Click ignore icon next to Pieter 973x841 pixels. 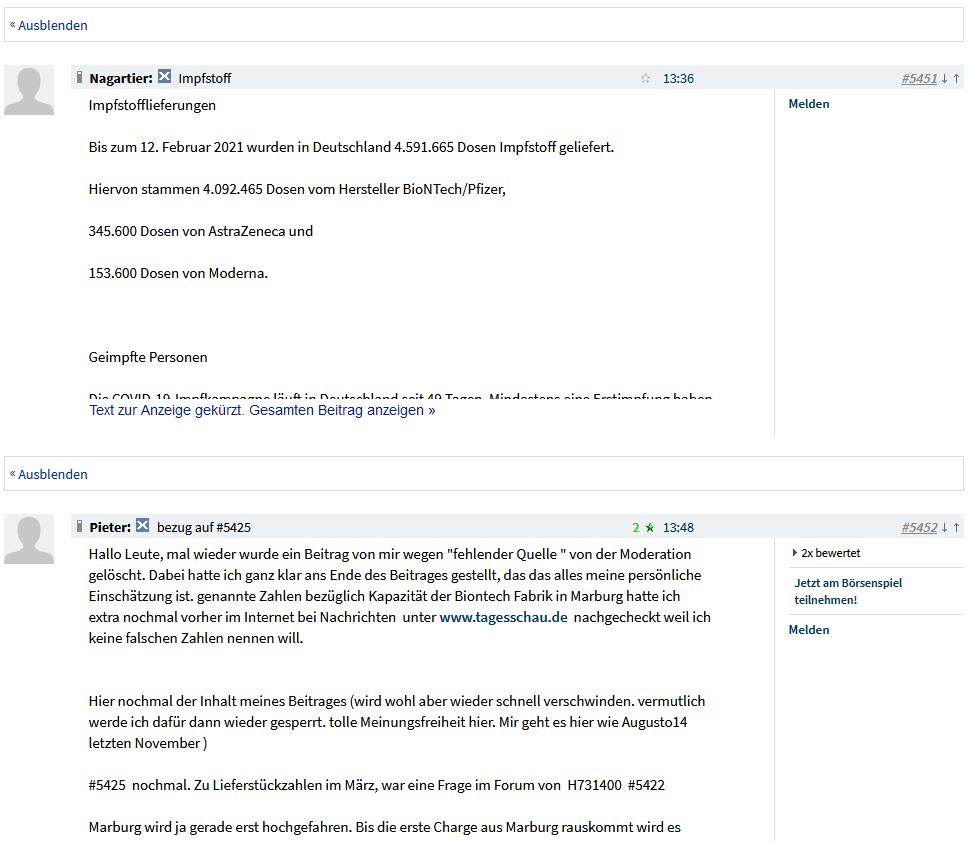coord(143,525)
